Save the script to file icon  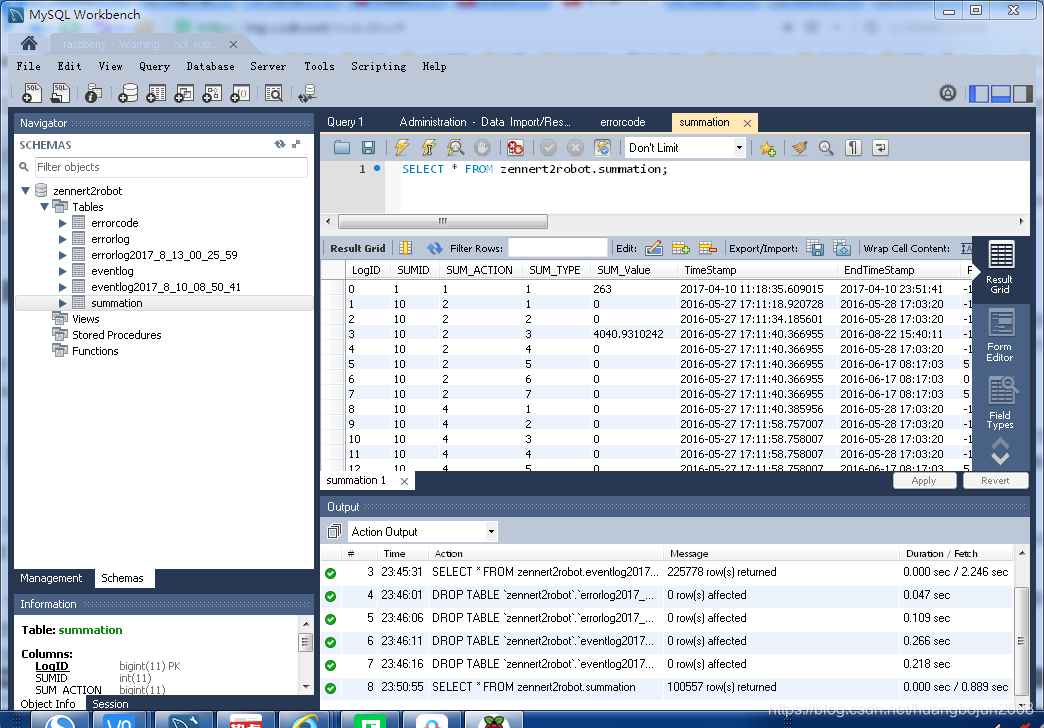[368, 147]
